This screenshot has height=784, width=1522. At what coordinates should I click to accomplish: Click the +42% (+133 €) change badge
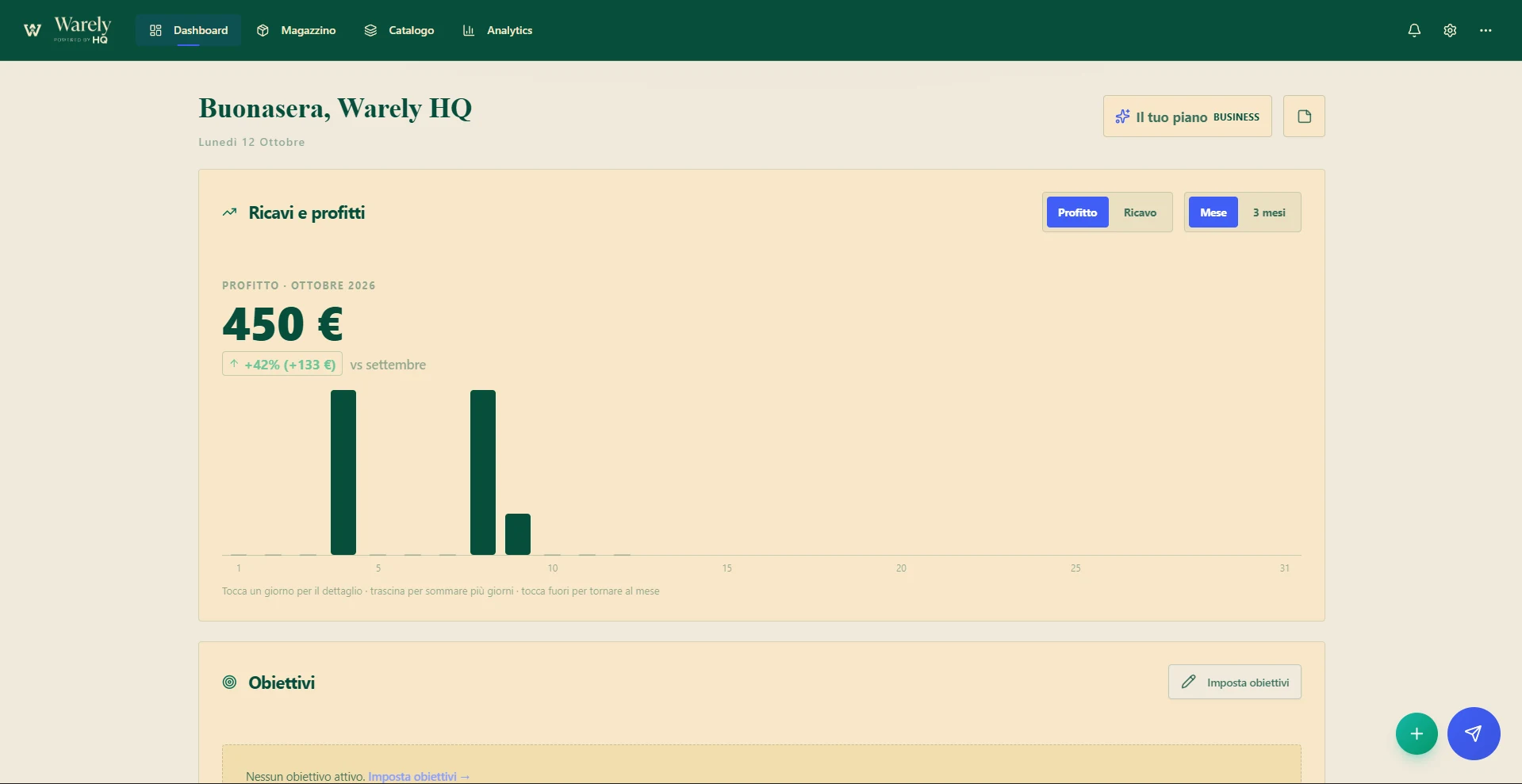(x=282, y=364)
